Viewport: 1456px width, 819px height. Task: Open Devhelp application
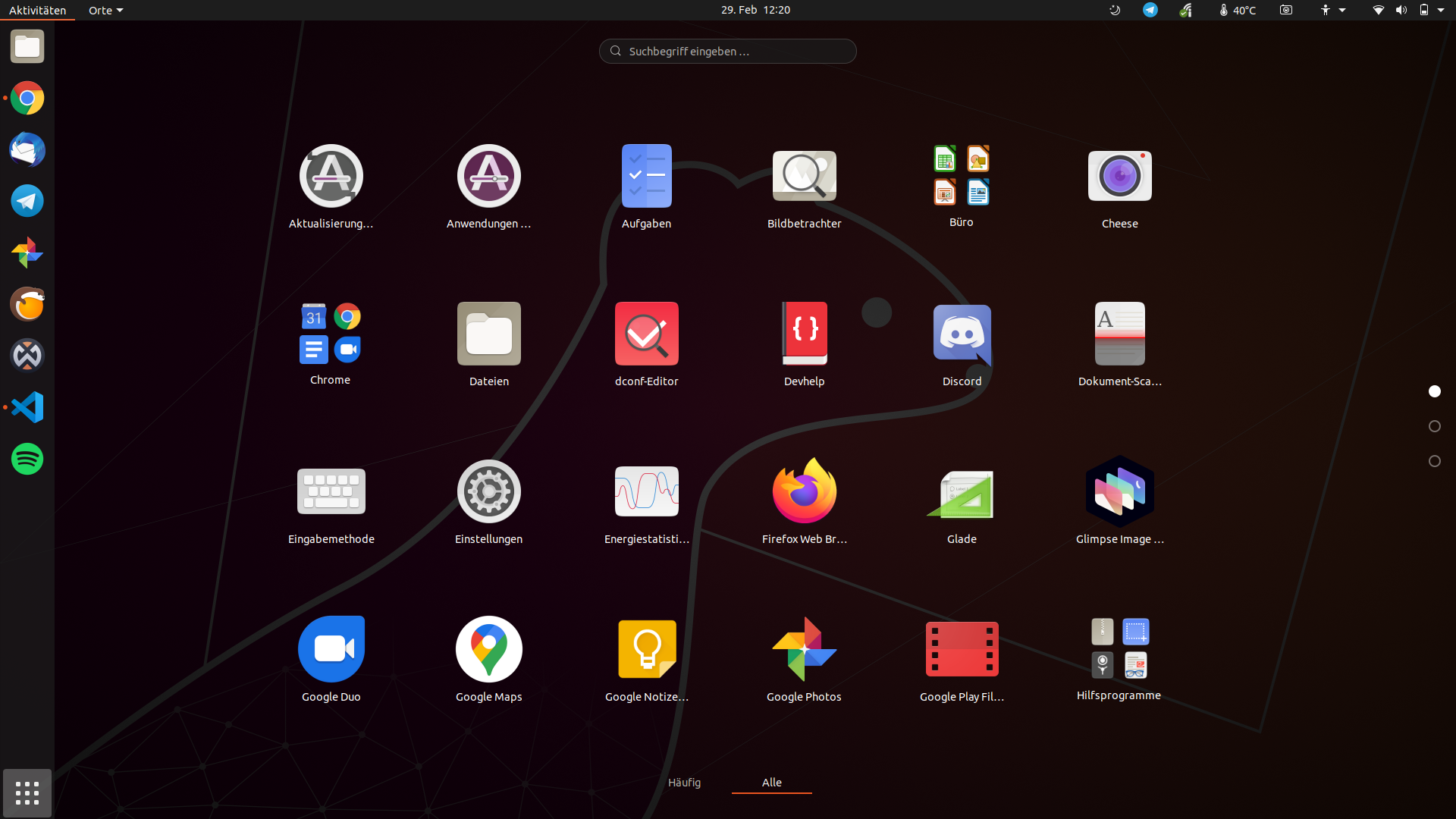click(804, 335)
